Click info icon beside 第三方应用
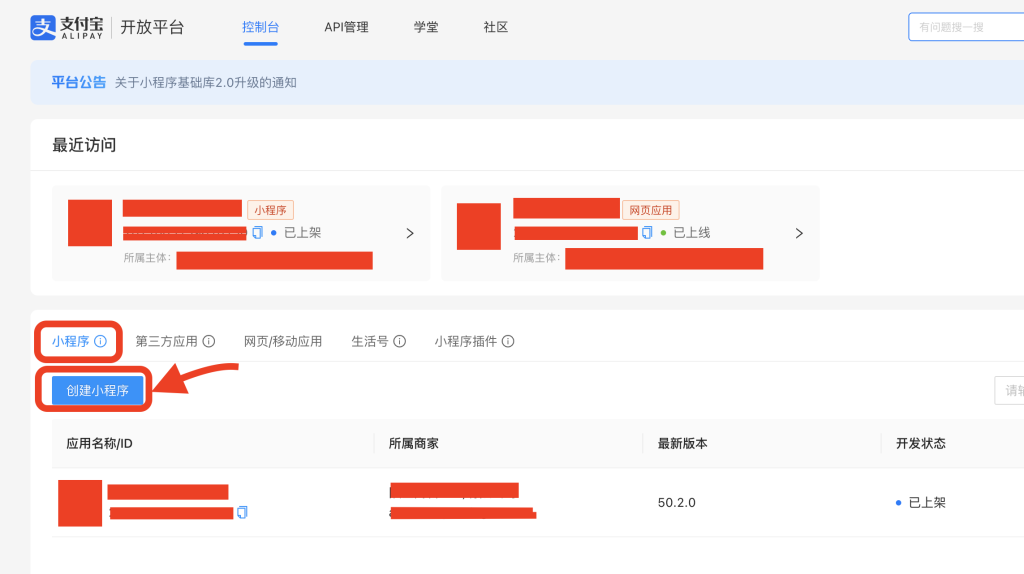This screenshot has width=1024, height=574. pos(209,341)
